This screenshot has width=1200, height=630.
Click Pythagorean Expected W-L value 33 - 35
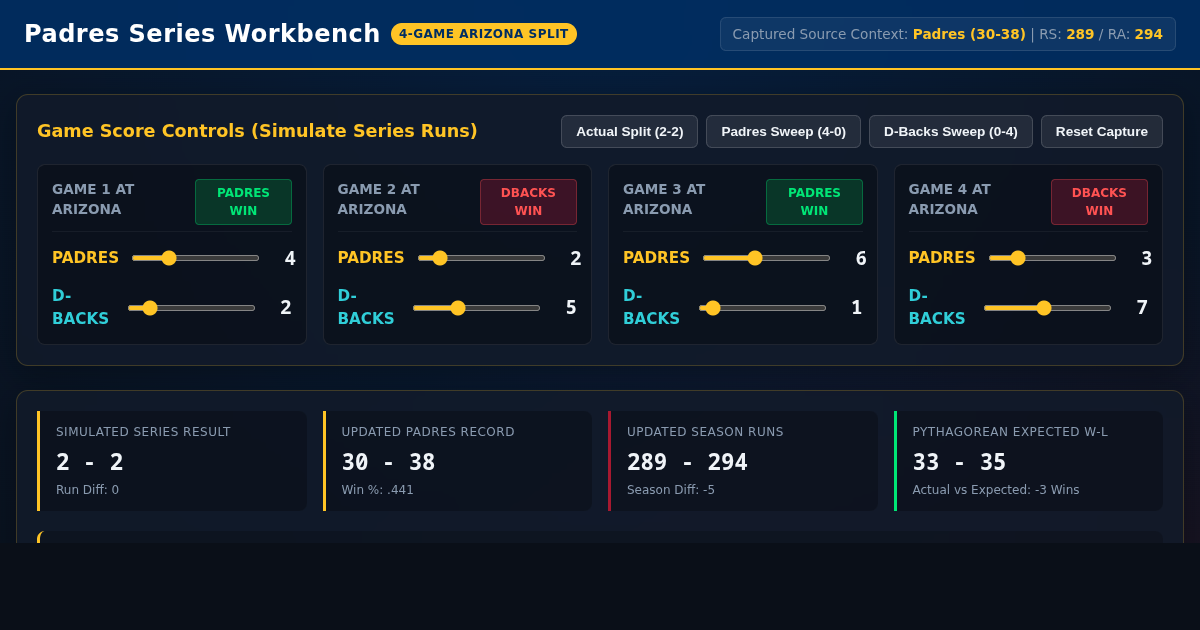click(x=959, y=462)
